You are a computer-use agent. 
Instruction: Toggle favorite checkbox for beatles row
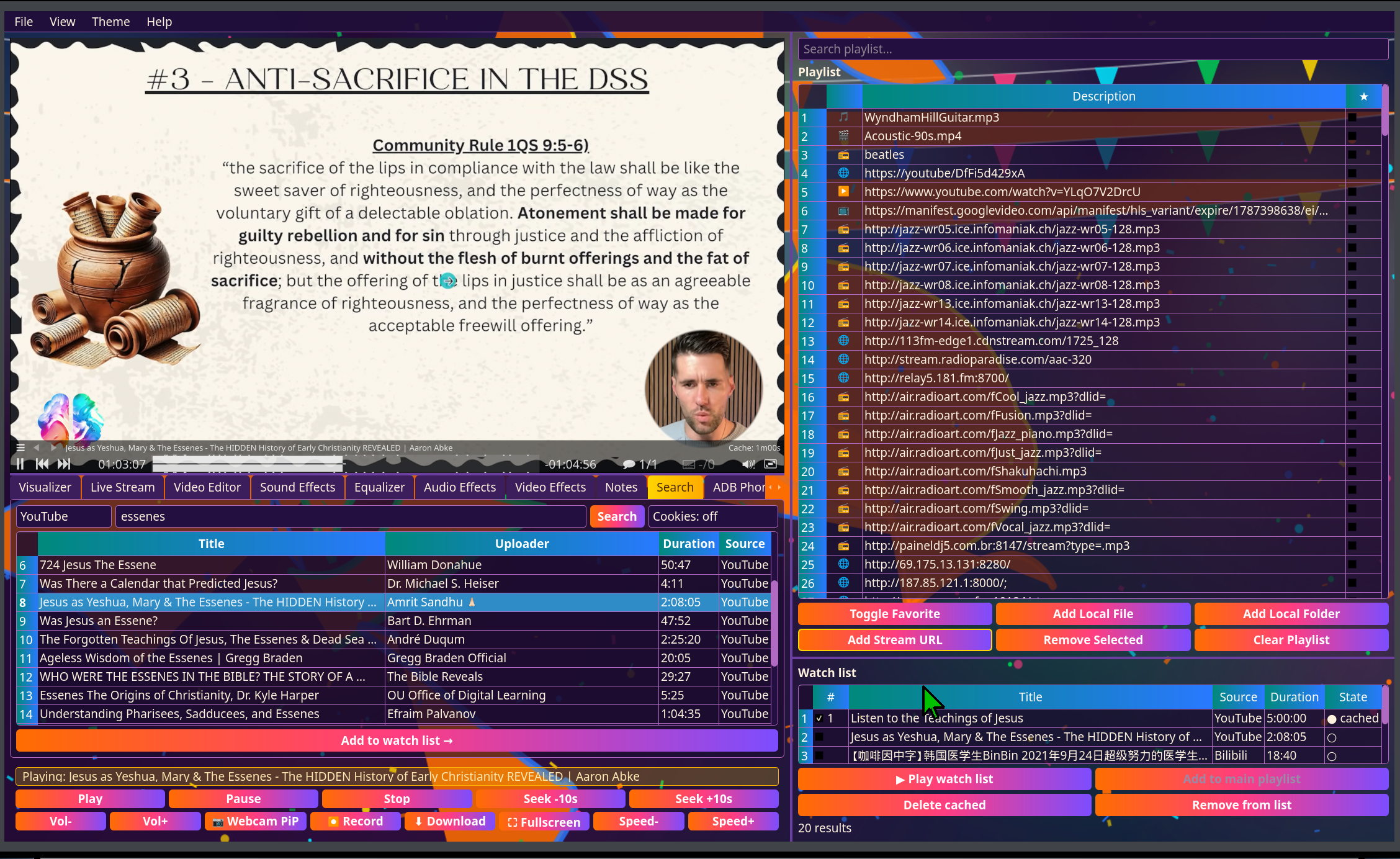pyautogui.click(x=1352, y=154)
